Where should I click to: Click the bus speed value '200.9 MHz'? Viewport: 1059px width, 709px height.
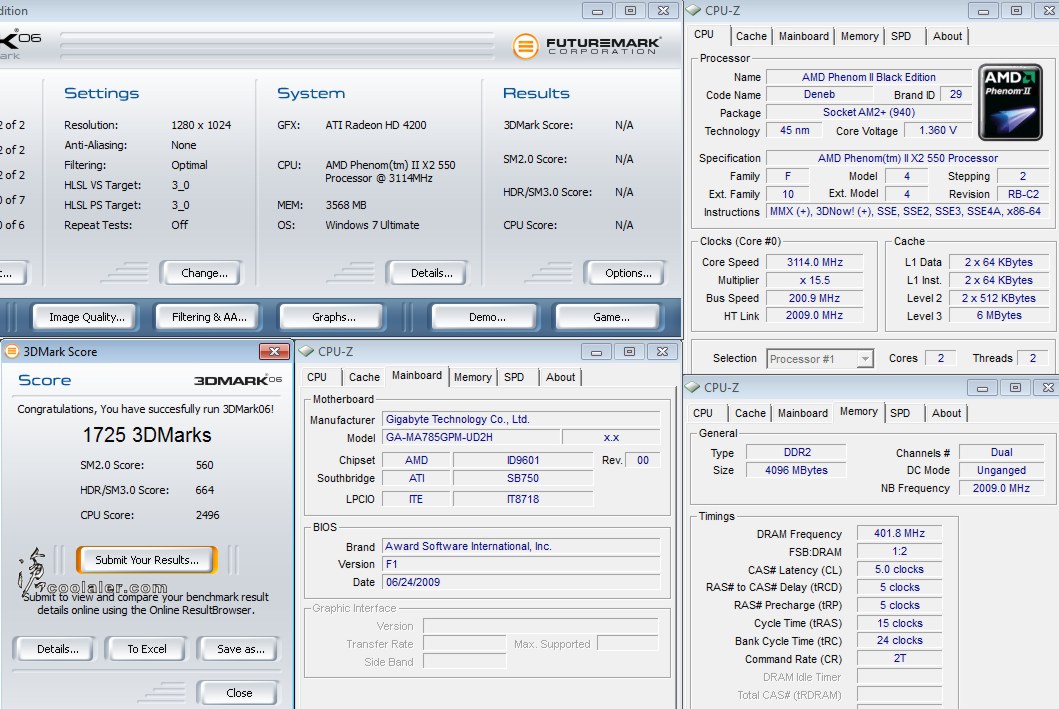815,298
